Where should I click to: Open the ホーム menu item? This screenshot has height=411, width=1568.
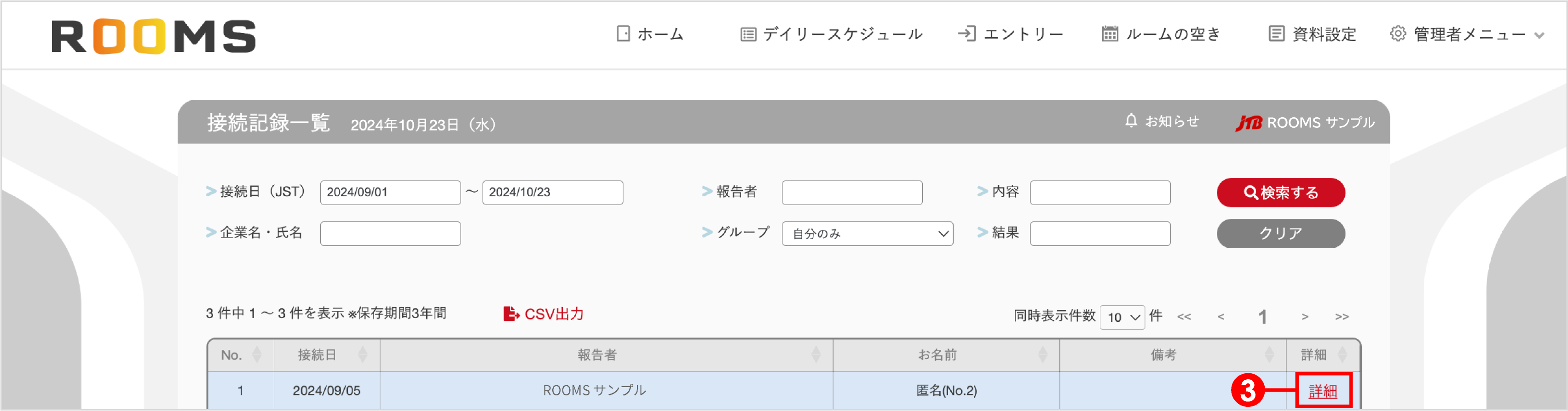pyautogui.click(x=649, y=34)
